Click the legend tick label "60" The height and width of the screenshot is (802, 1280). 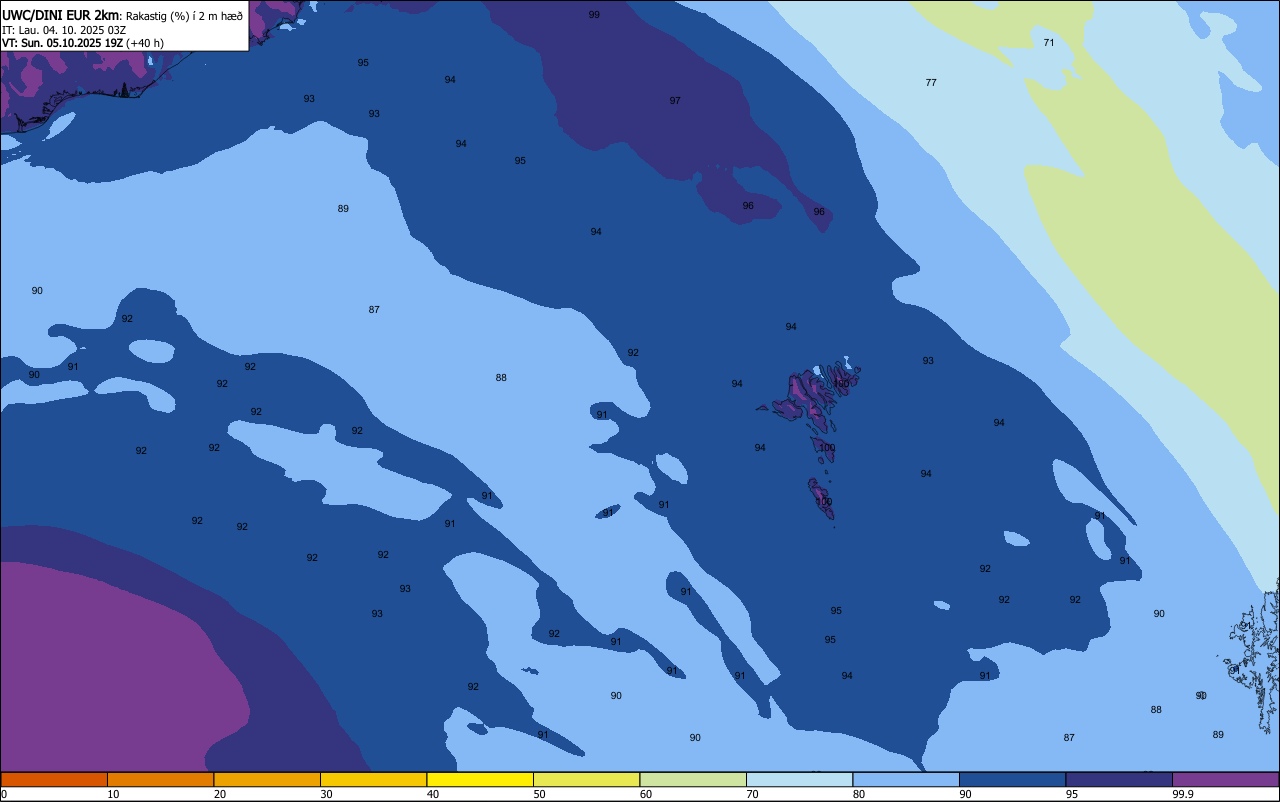click(x=646, y=794)
